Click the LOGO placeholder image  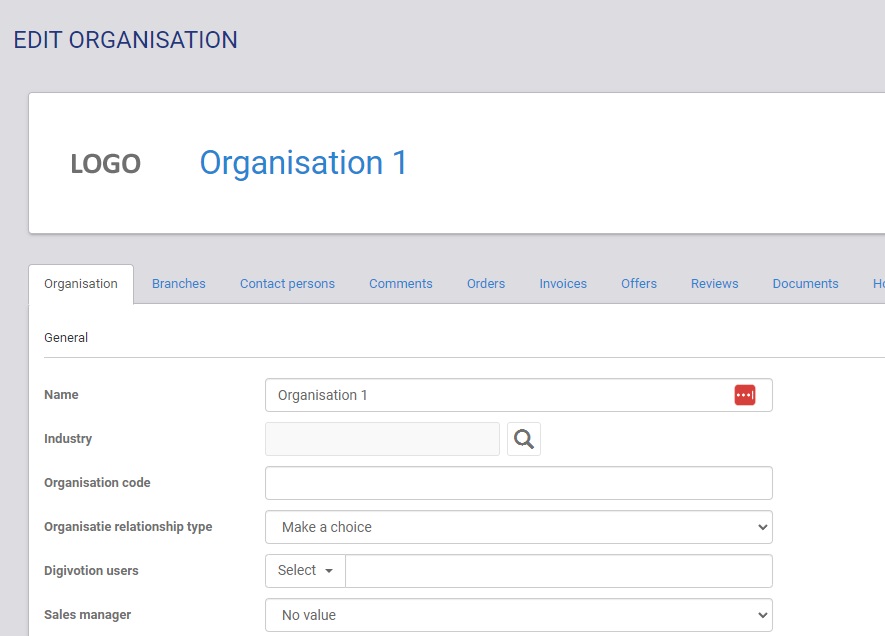click(x=105, y=164)
